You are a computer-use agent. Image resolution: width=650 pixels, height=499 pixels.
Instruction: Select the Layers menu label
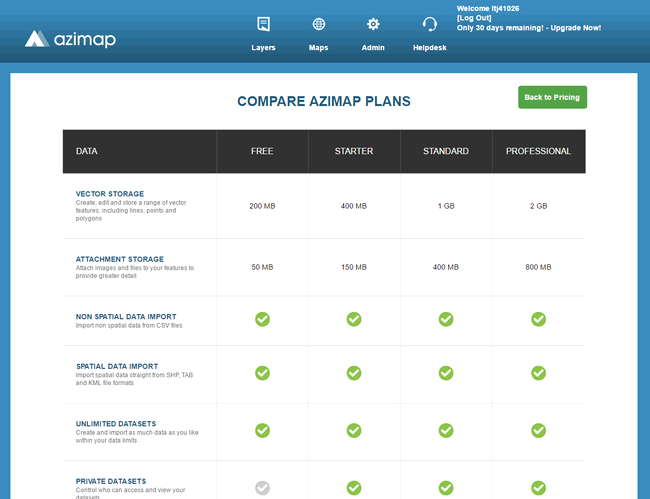pyautogui.click(x=263, y=48)
